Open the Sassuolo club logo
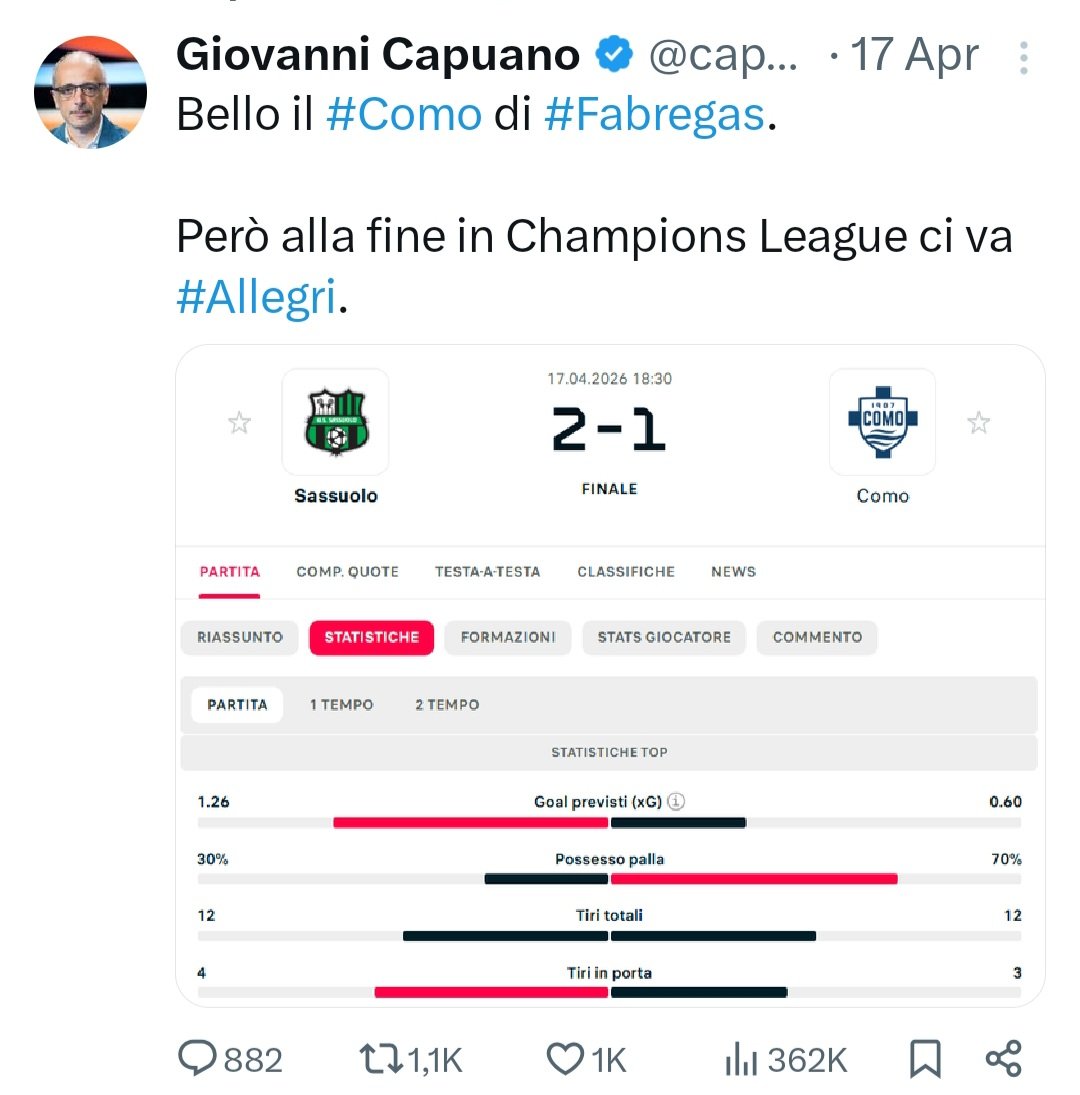 pos(336,422)
